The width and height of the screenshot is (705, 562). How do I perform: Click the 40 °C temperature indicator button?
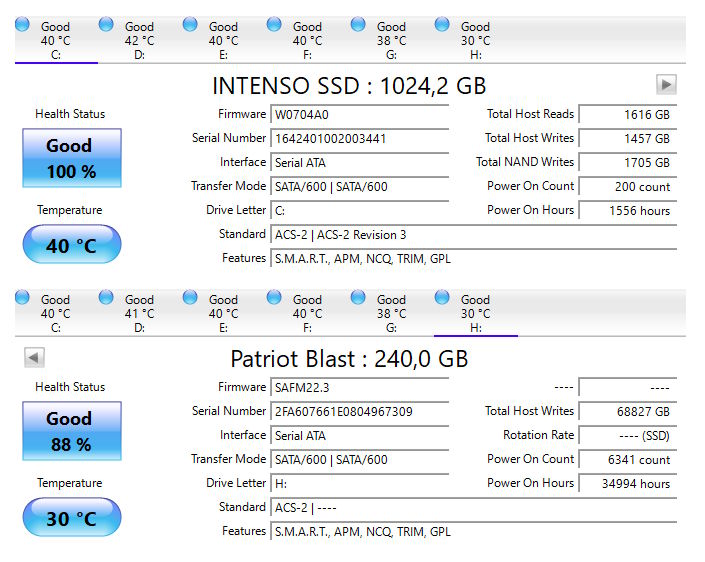coord(71,245)
